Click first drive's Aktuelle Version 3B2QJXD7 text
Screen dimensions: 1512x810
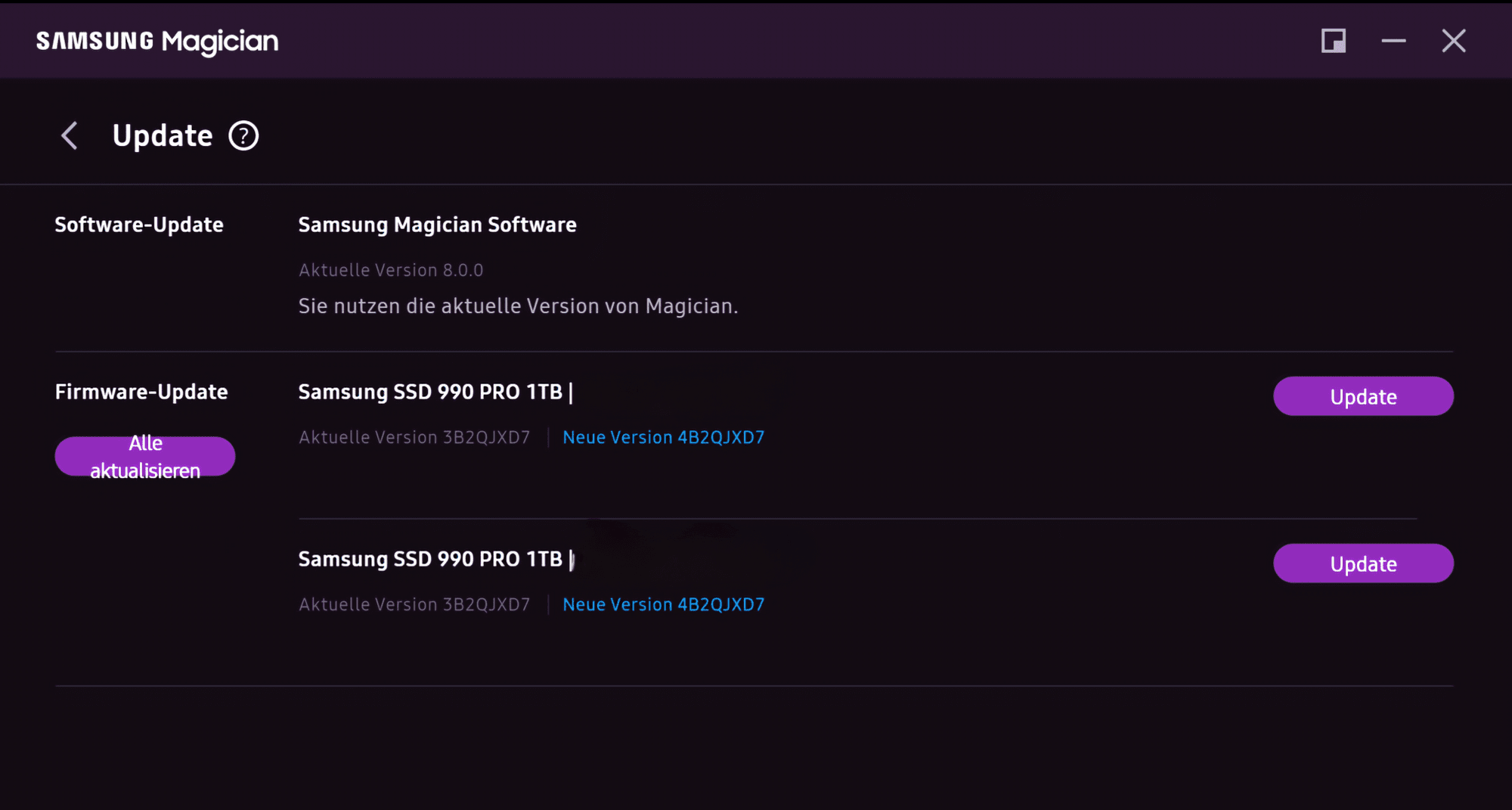point(414,437)
